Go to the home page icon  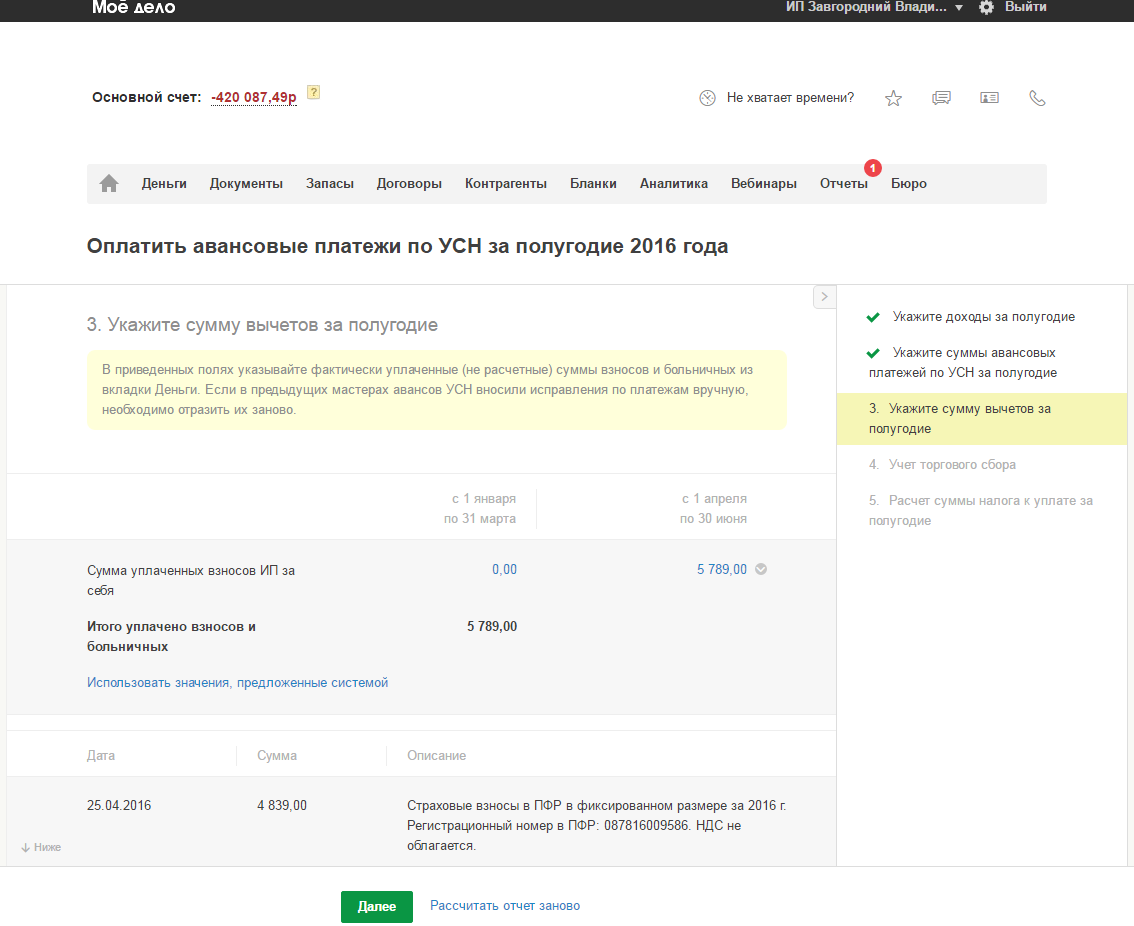pos(109,184)
